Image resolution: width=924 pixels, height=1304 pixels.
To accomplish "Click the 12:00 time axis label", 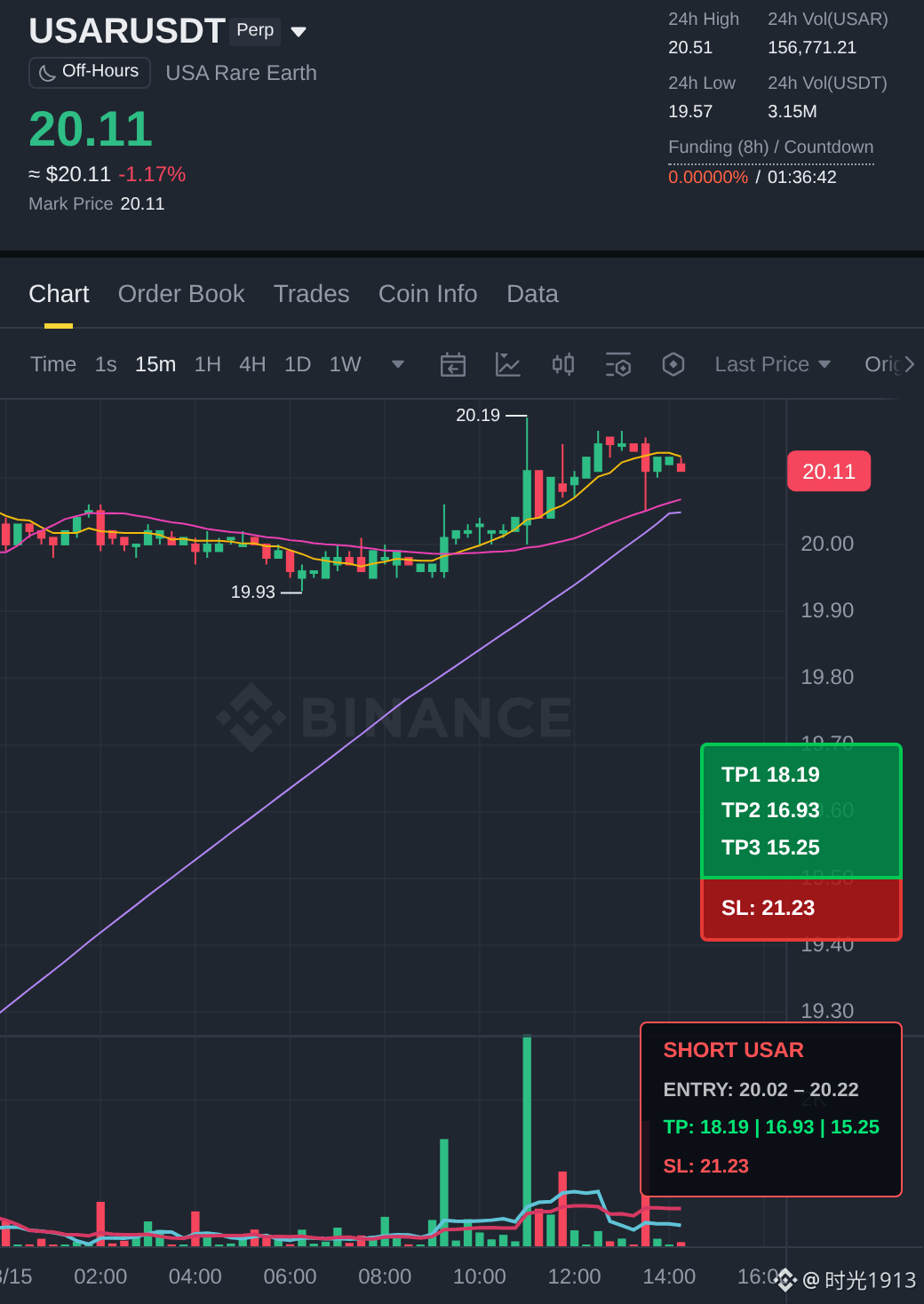I will (574, 1277).
